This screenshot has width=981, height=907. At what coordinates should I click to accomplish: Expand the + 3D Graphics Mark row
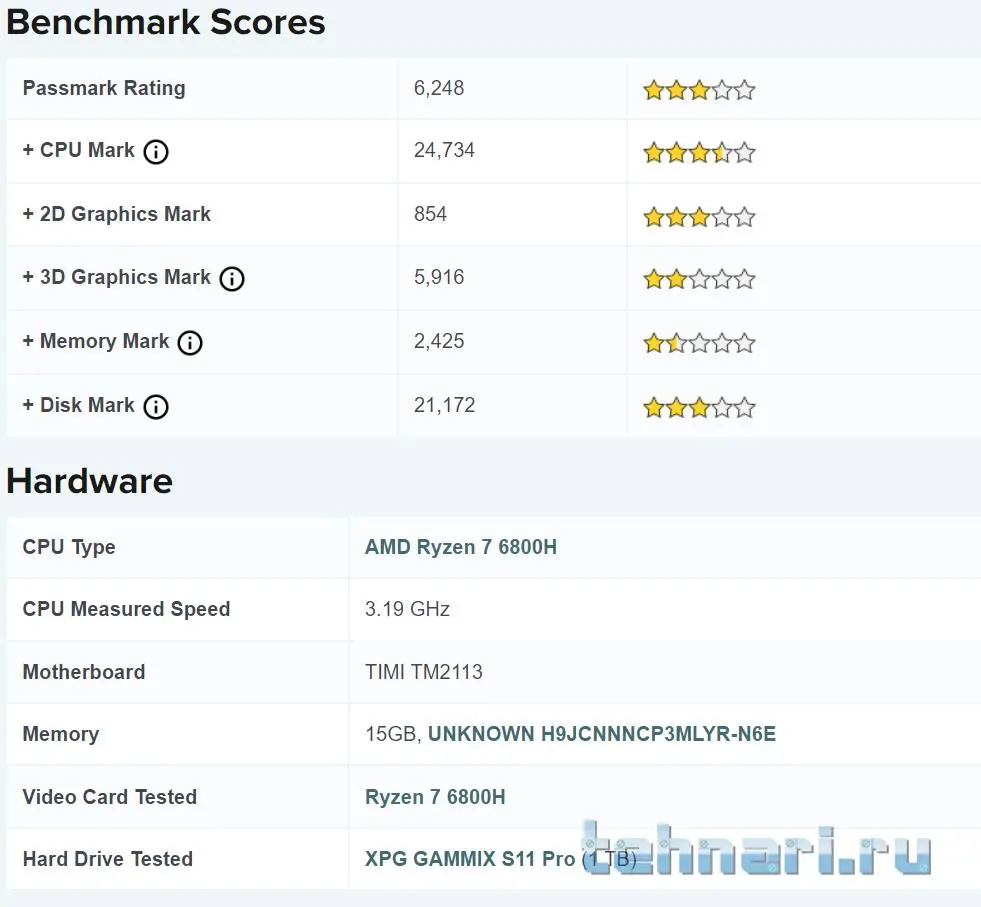(x=116, y=277)
